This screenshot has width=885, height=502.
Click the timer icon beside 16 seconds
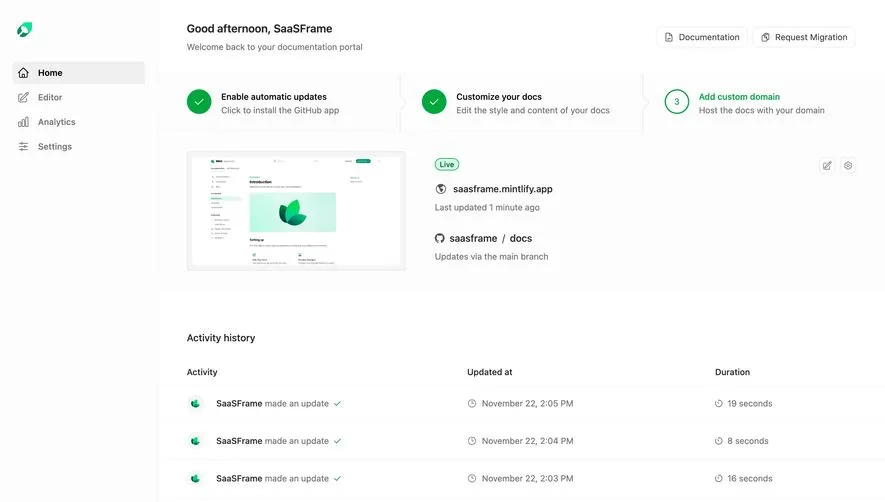[x=718, y=478]
